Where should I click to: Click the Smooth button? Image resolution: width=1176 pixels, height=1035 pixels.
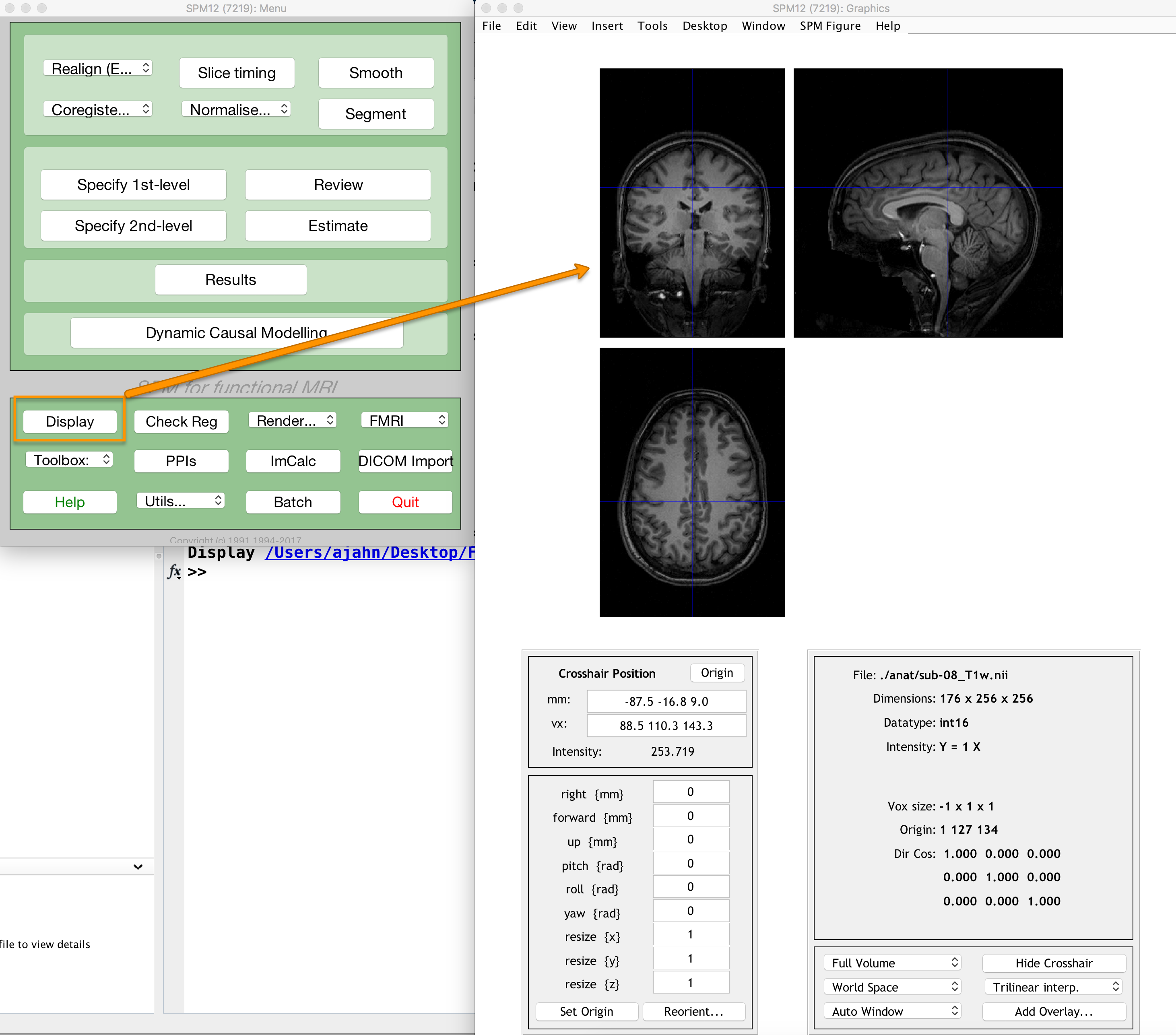point(375,73)
